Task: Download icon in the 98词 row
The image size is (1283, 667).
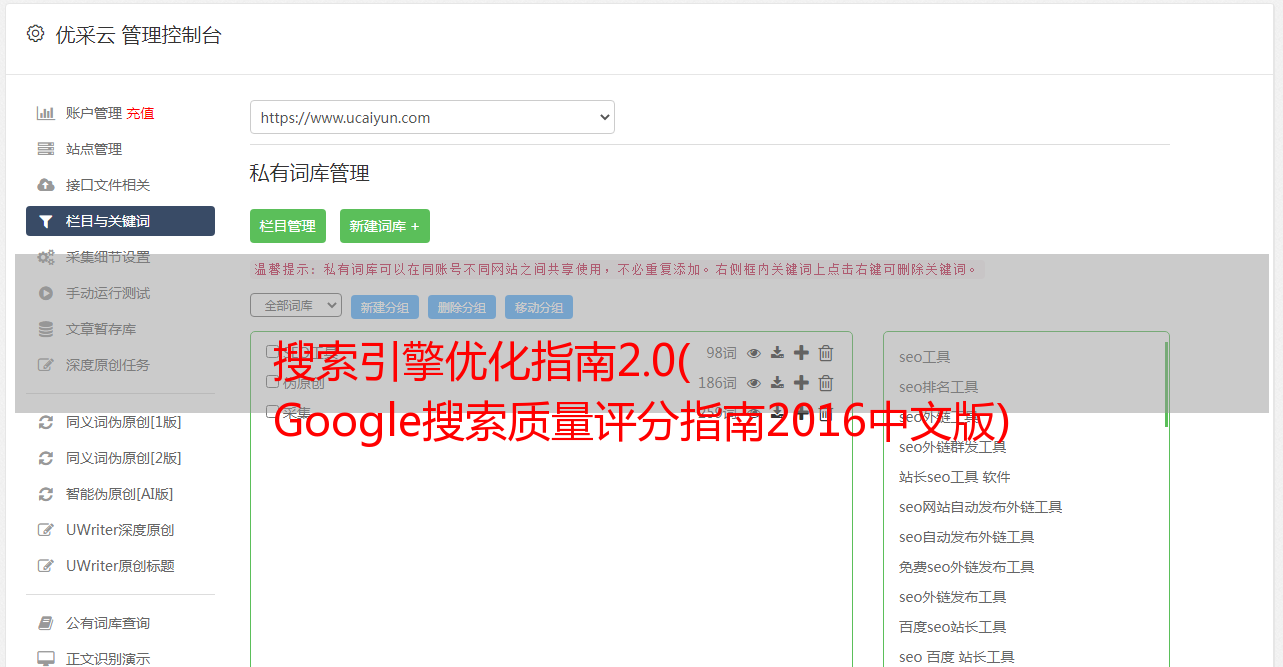Action: (x=778, y=353)
